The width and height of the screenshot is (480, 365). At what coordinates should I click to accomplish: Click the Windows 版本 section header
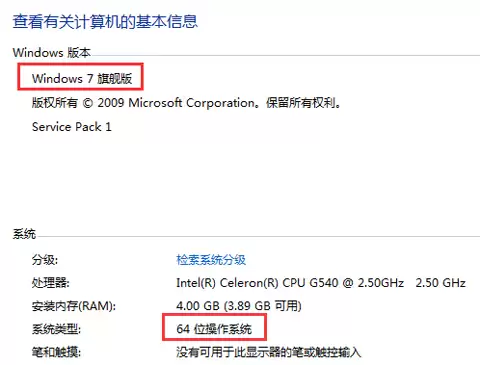(52, 52)
